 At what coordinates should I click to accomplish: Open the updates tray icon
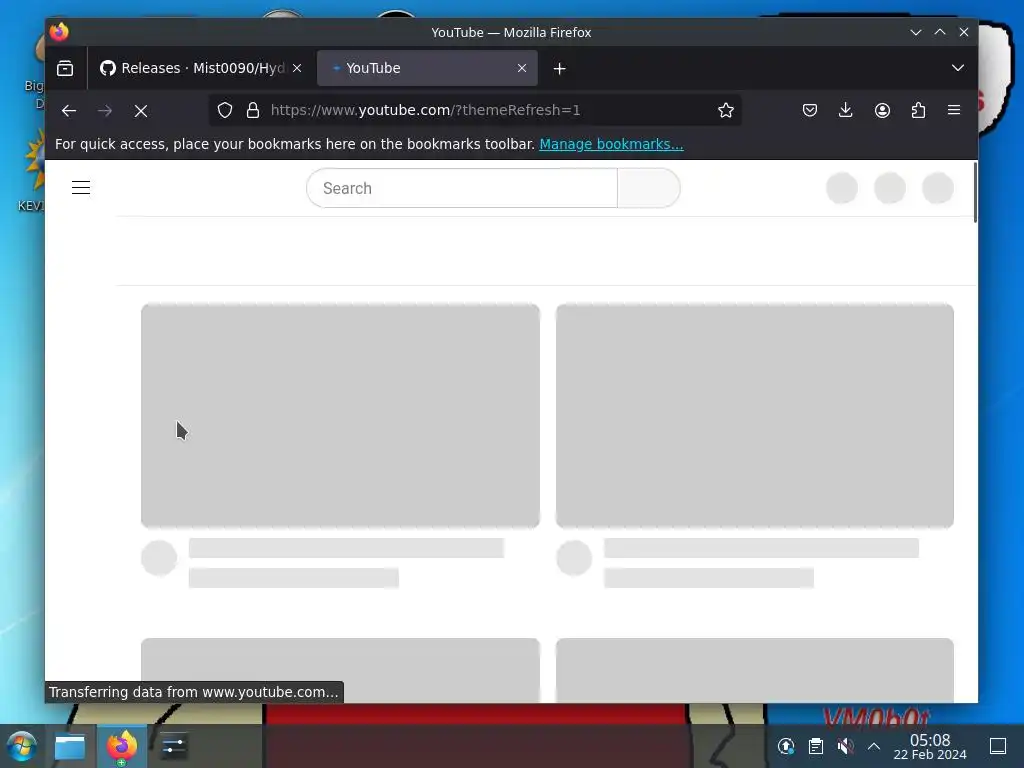tap(786, 746)
